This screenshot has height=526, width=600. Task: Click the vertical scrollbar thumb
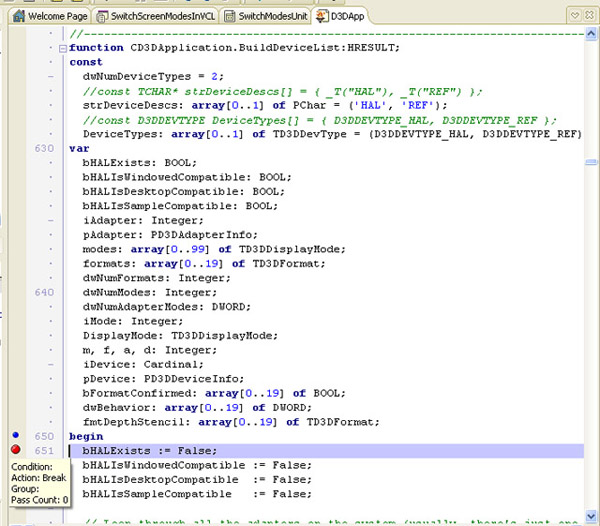(x=591, y=162)
